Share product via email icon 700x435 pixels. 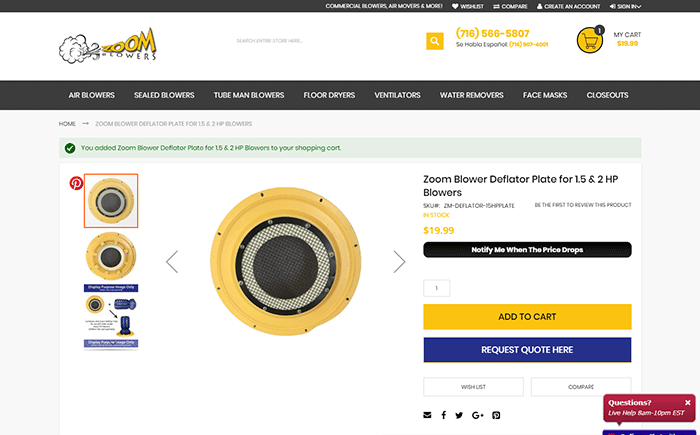click(428, 415)
